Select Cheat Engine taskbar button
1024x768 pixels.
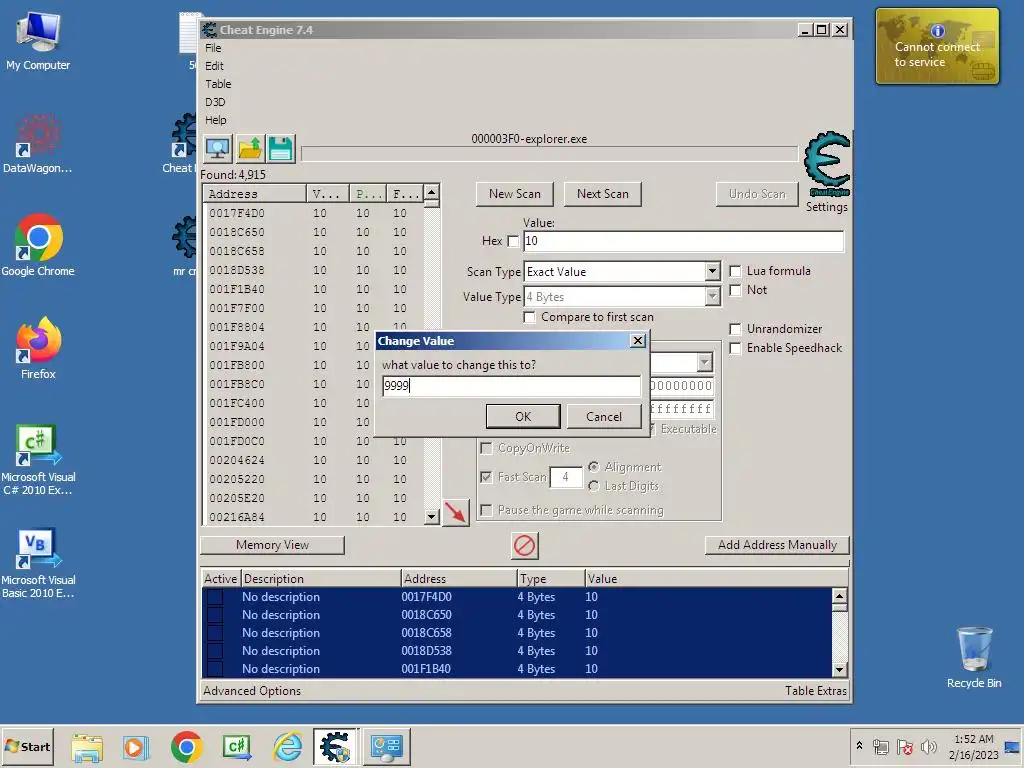click(335, 747)
